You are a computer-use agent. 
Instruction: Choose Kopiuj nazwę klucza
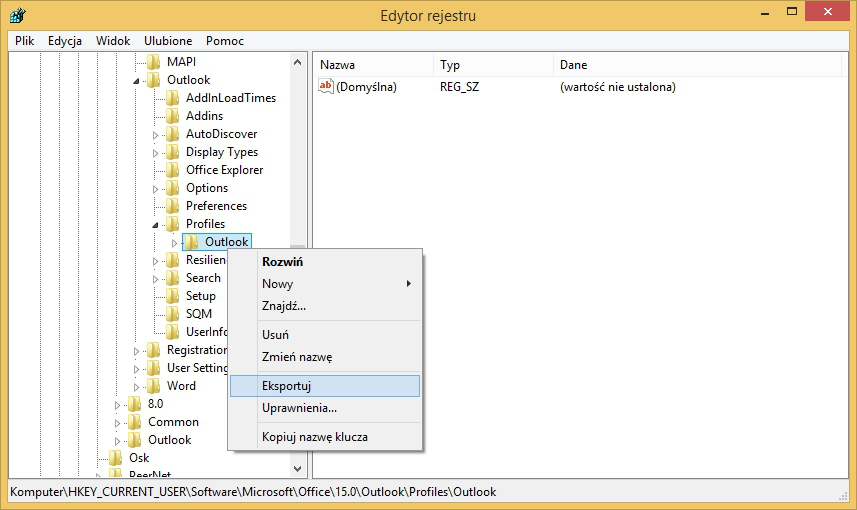tap(325, 437)
